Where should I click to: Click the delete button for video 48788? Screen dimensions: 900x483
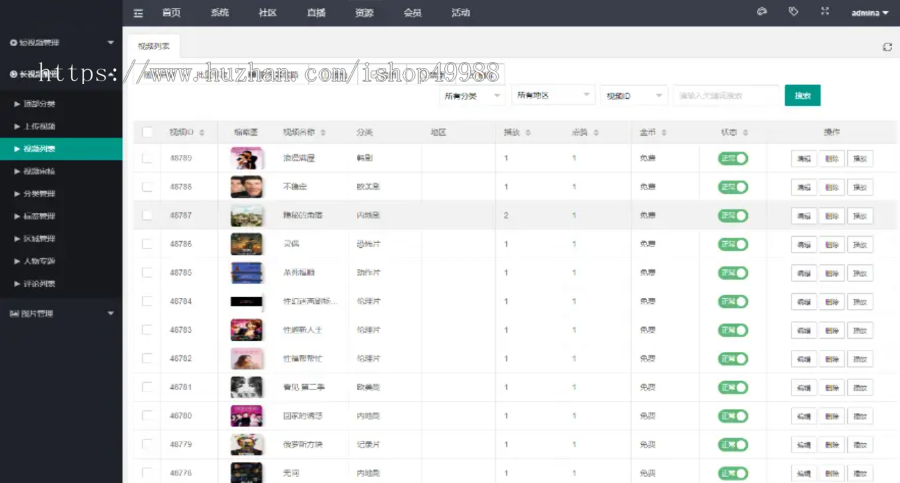tap(832, 187)
